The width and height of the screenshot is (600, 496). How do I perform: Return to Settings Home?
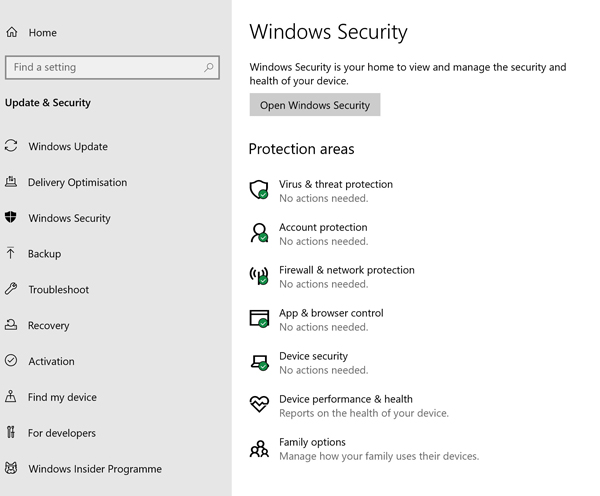tap(42, 33)
